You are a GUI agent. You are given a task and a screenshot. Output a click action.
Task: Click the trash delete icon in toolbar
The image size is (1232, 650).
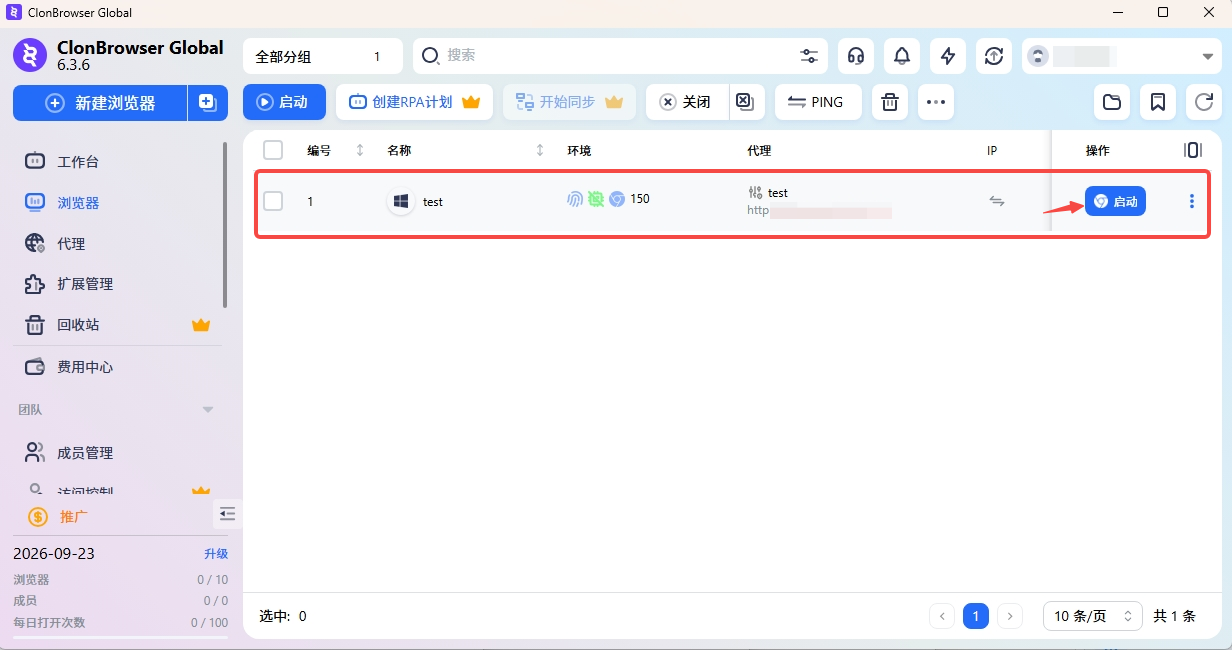click(x=890, y=102)
